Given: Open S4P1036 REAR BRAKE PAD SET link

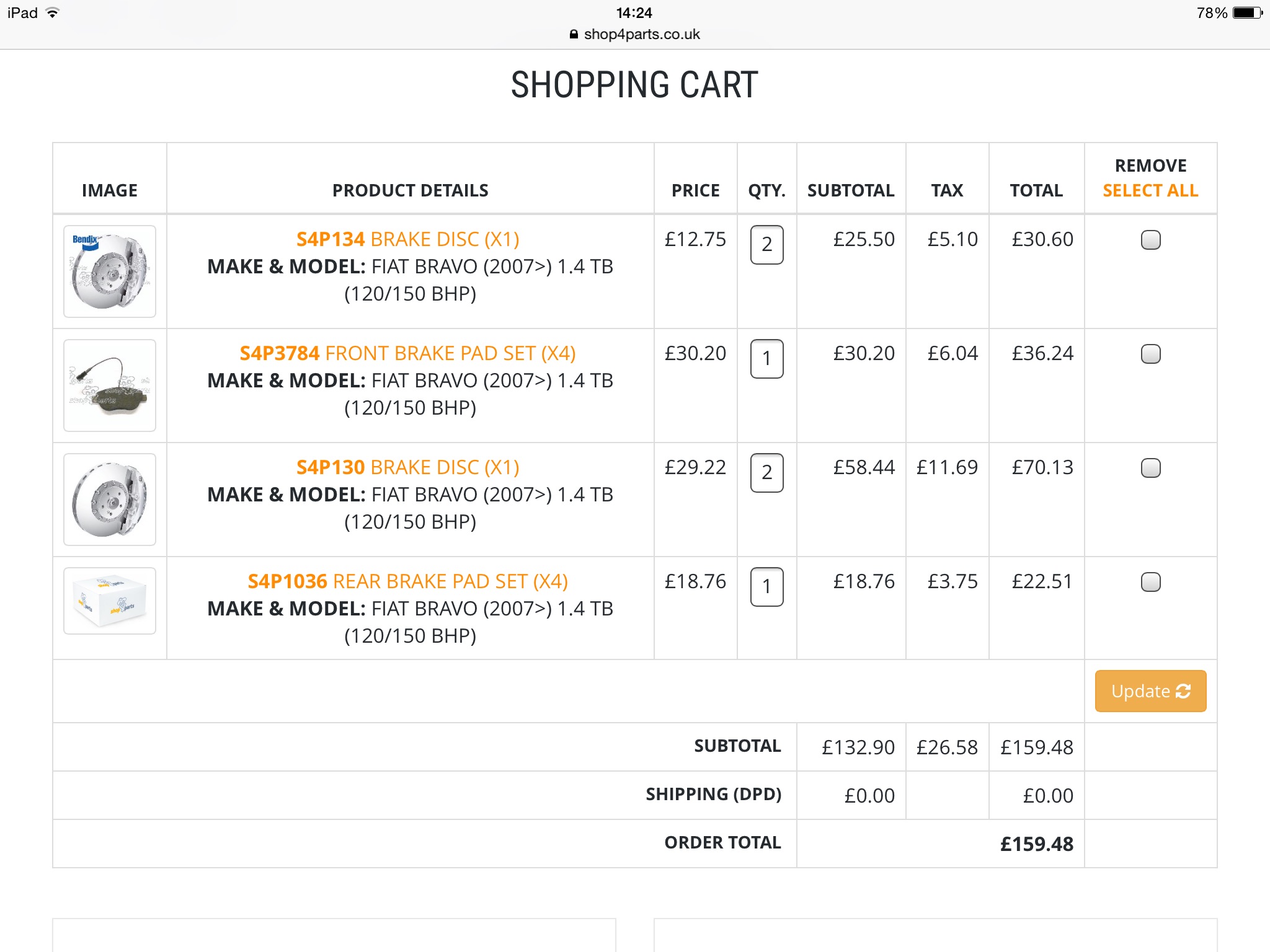Looking at the screenshot, I should tap(407, 581).
